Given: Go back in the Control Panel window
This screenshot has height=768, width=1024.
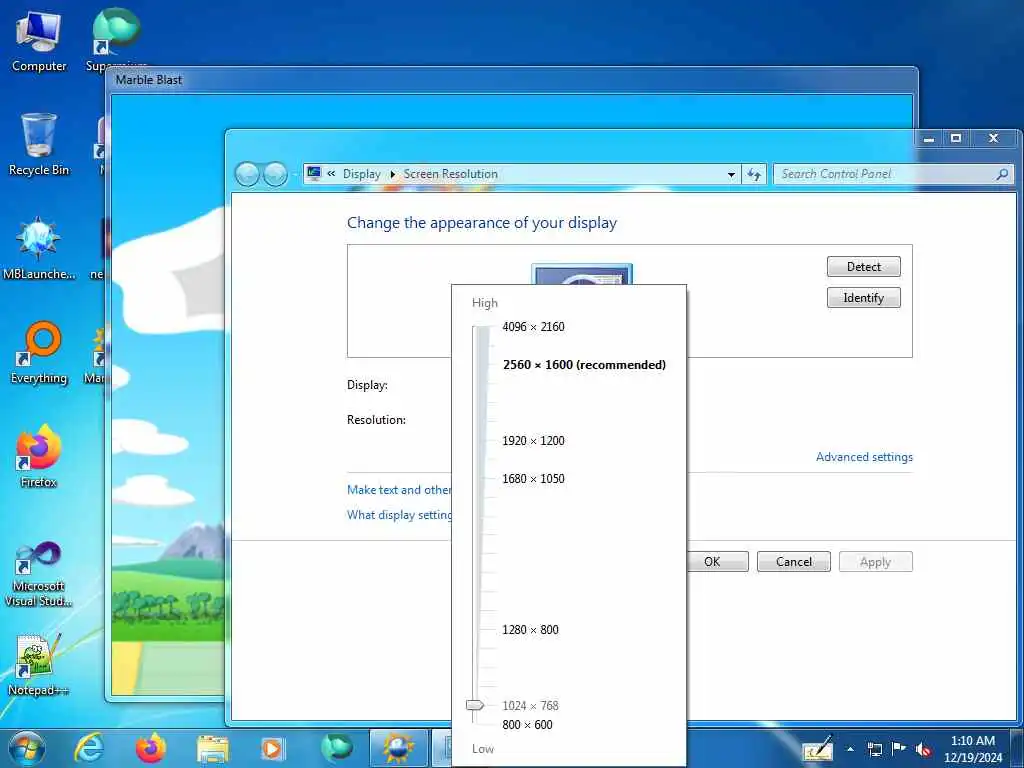Looking at the screenshot, I should tap(247, 174).
